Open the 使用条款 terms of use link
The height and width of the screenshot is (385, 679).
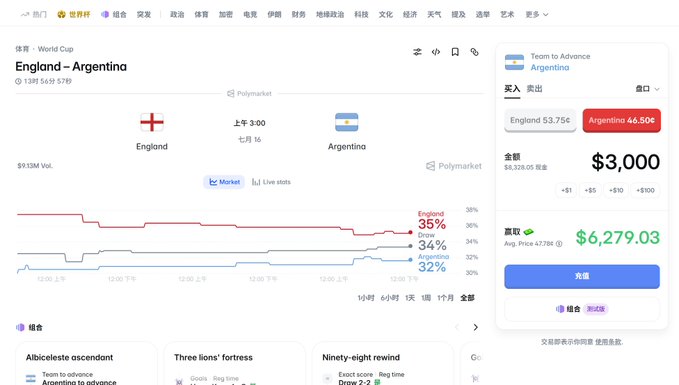[609, 342]
